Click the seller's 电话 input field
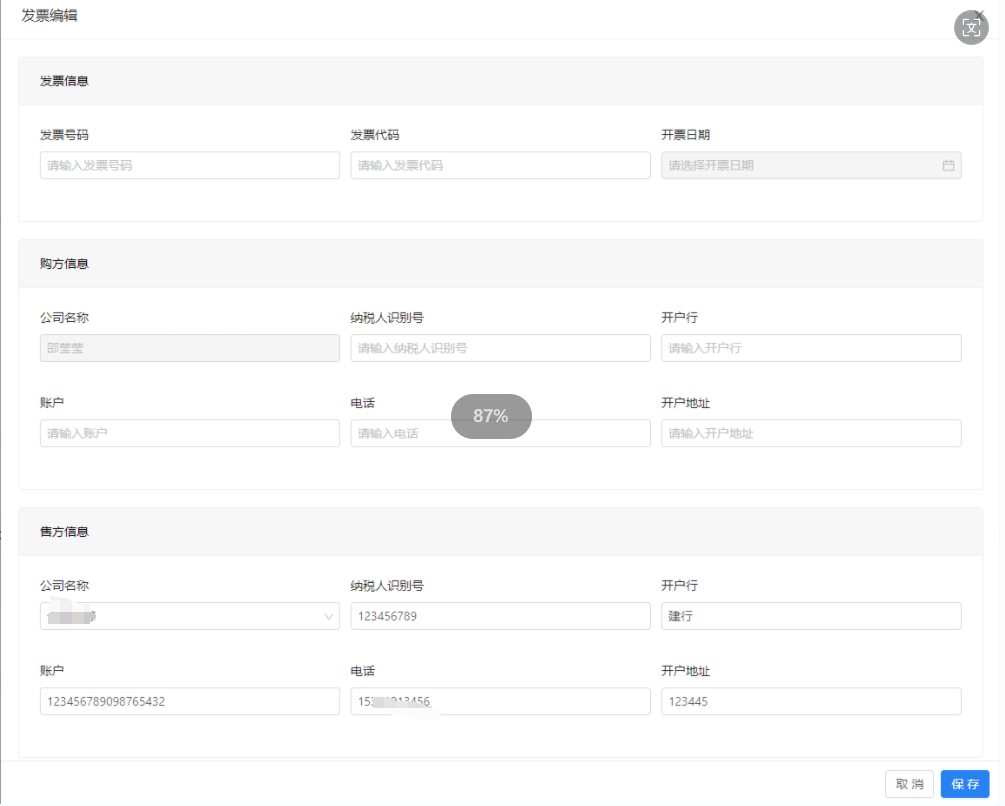The image size is (1005, 806). [x=500, y=701]
